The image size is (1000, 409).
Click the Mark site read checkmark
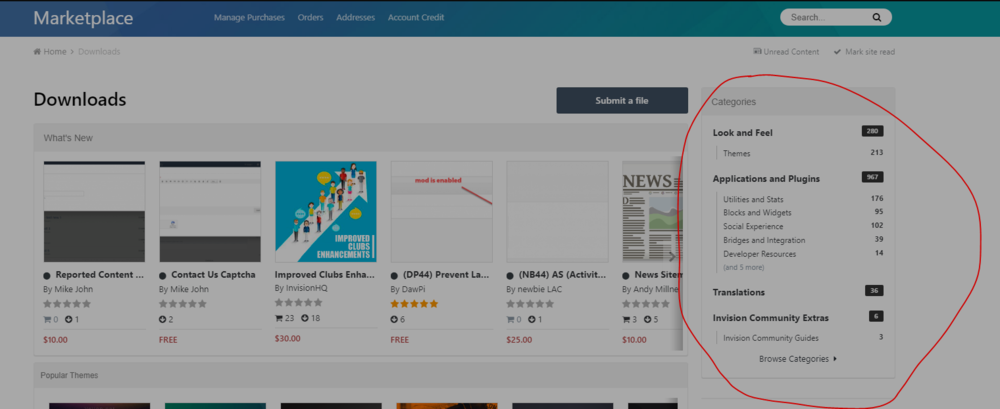[838, 52]
